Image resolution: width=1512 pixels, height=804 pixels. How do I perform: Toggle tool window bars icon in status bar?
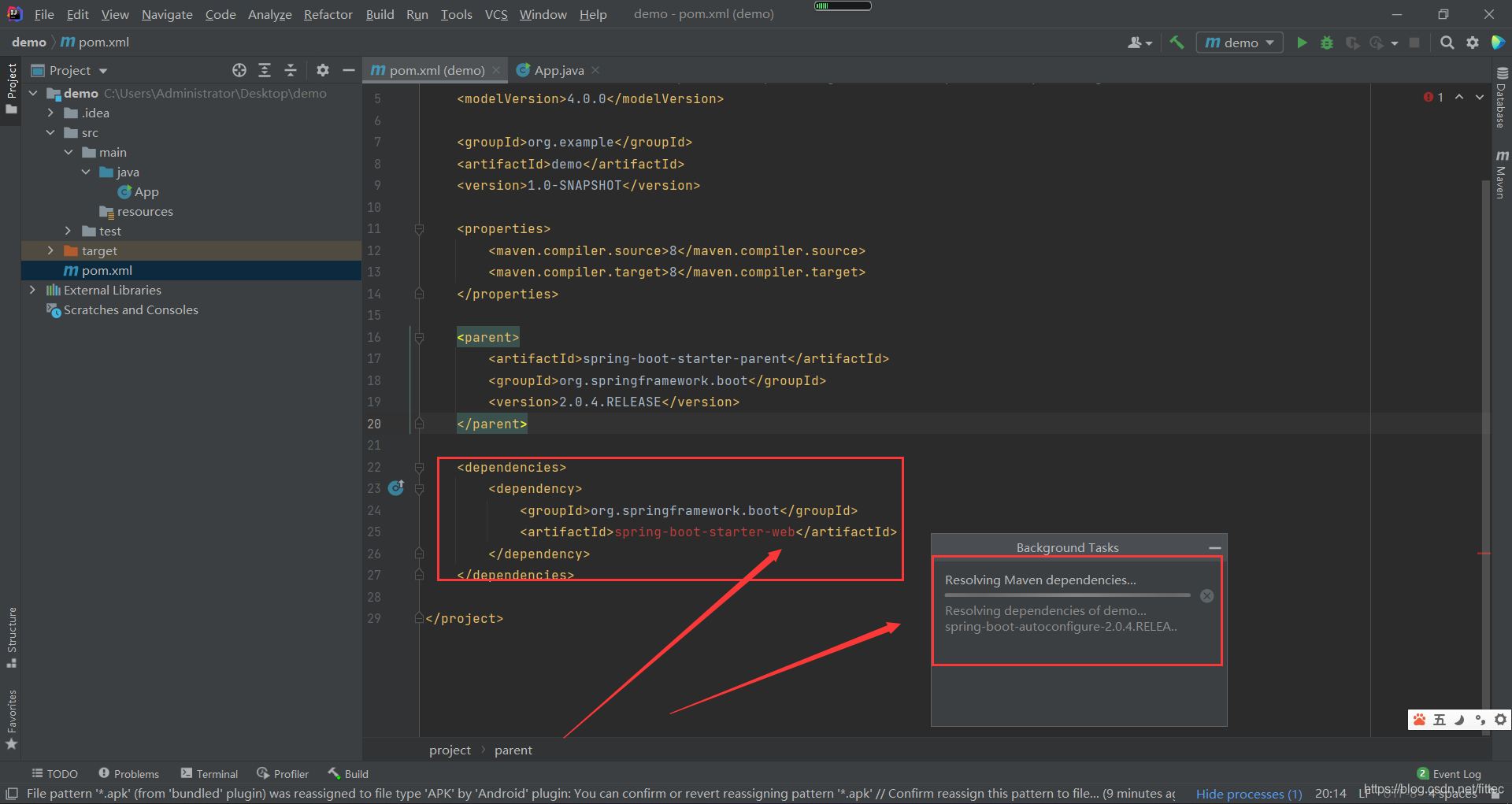point(12,793)
